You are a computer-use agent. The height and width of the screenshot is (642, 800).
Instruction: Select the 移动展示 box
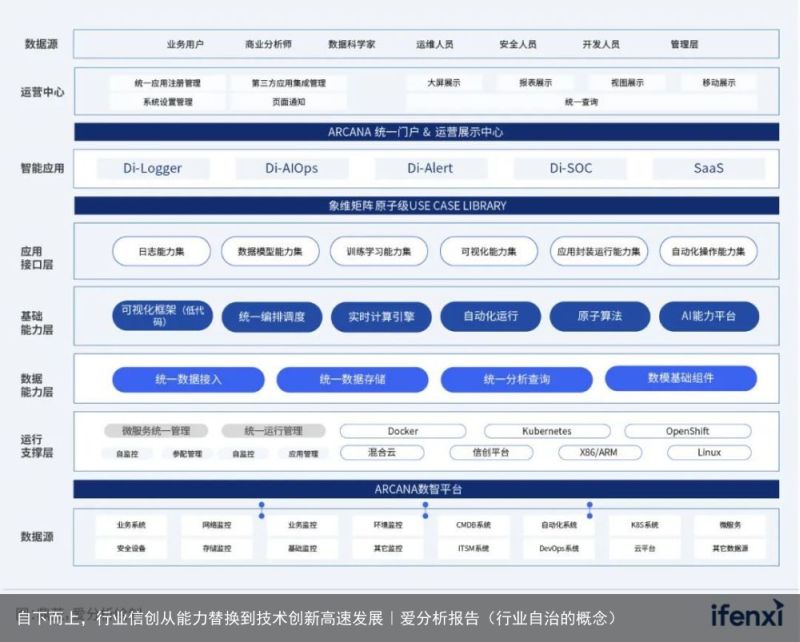pos(719,82)
